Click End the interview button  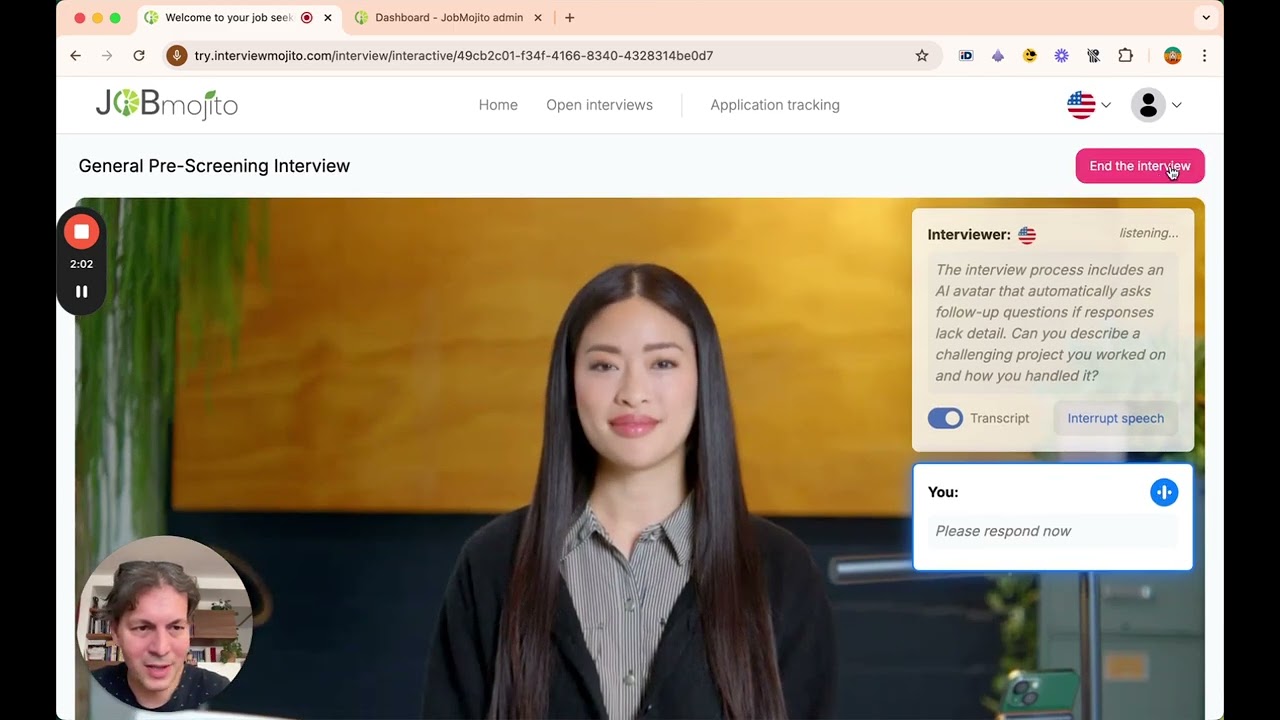pyautogui.click(x=1140, y=166)
